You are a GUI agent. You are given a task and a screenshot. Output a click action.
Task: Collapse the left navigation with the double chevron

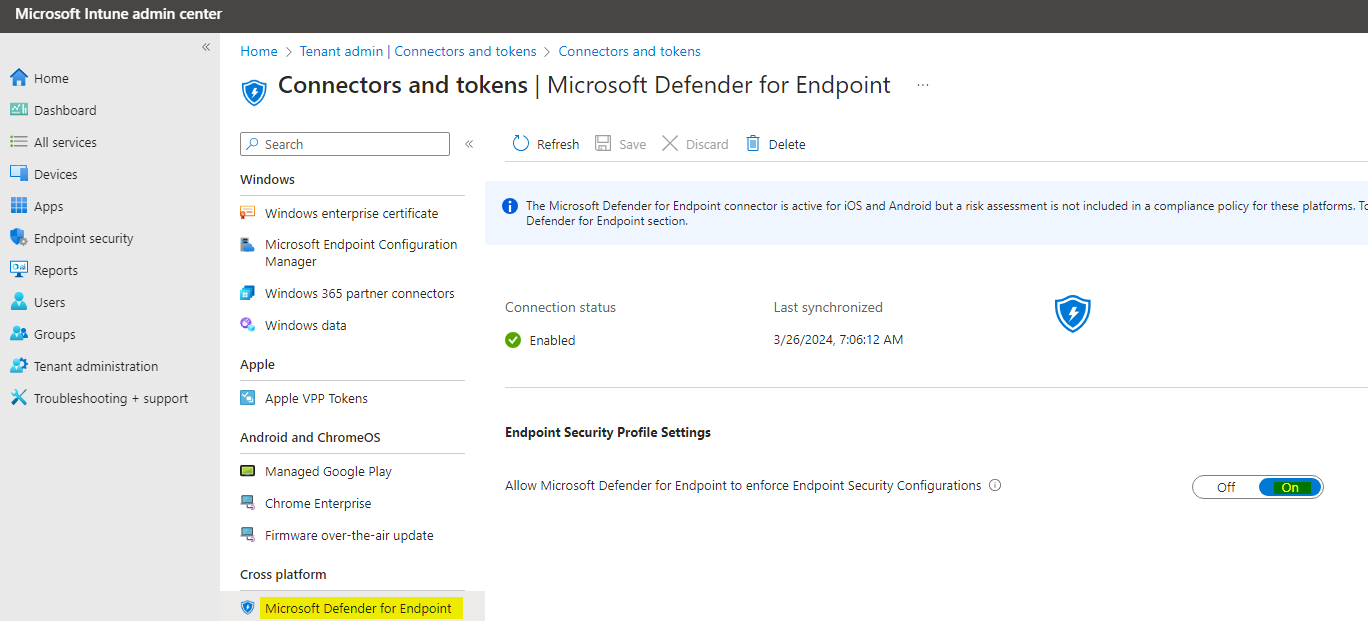[x=206, y=47]
